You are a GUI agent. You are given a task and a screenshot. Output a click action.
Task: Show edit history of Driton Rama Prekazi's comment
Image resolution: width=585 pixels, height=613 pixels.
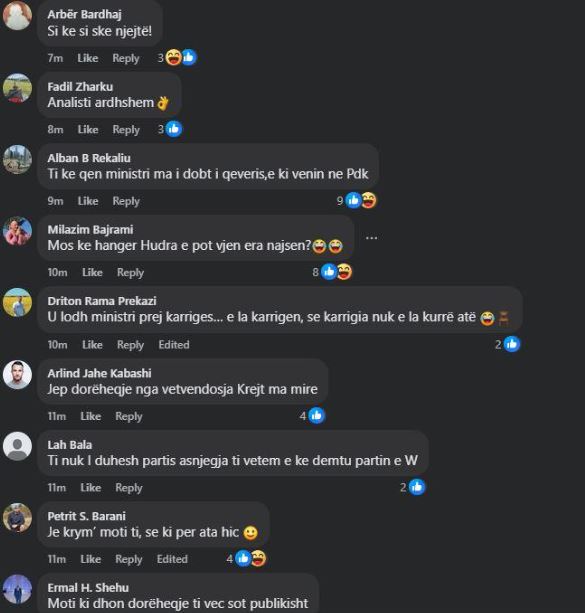(174, 345)
